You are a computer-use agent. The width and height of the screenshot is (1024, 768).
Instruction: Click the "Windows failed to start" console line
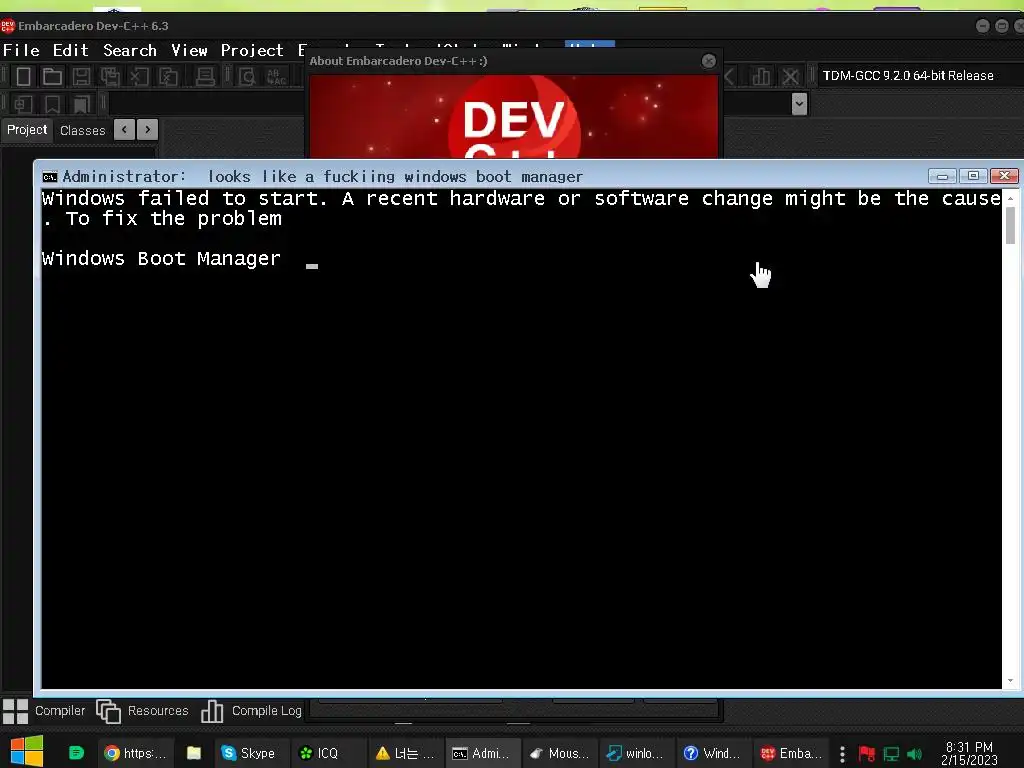pos(521,199)
